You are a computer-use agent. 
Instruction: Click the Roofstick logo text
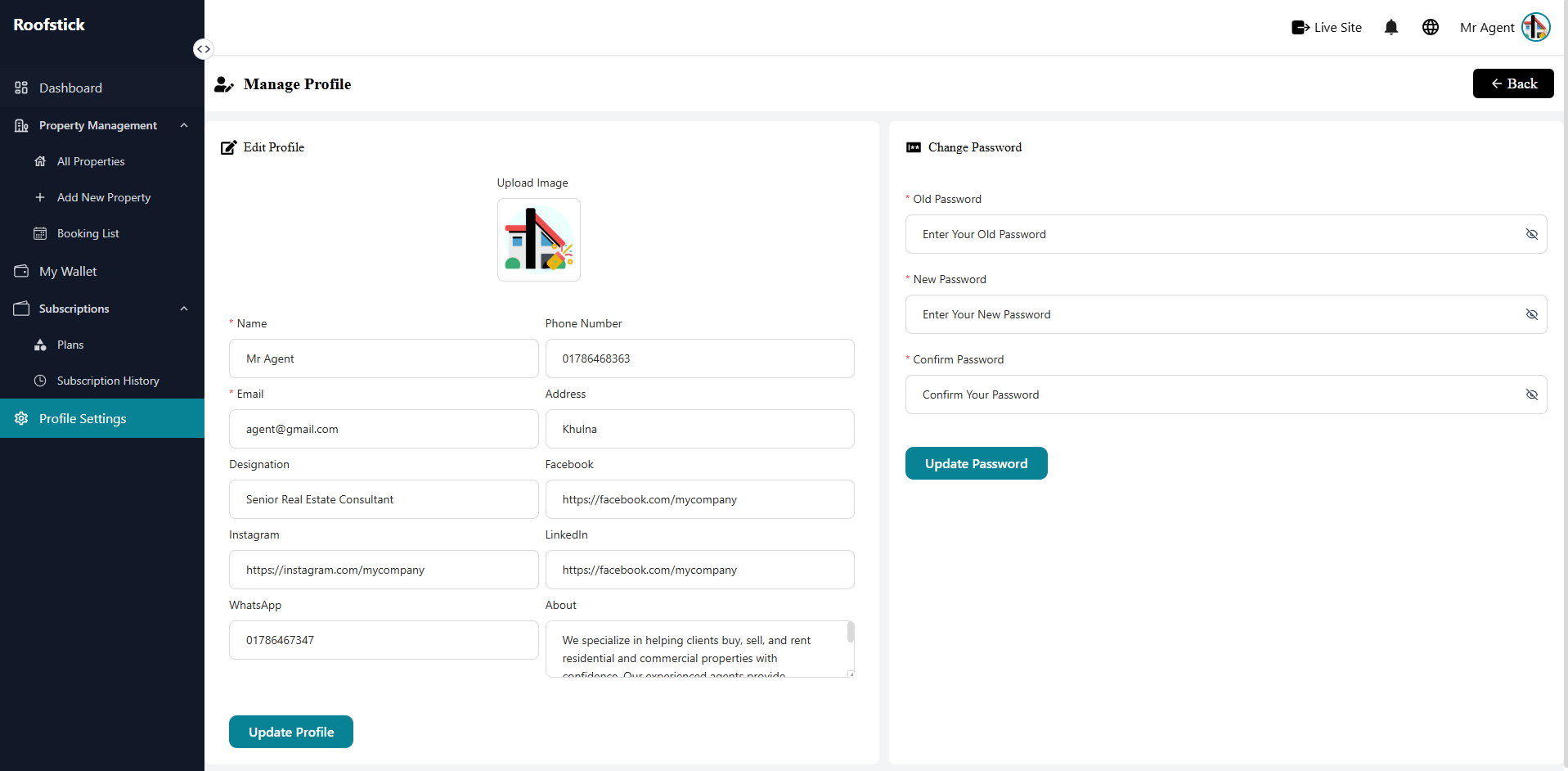(x=49, y=25)
